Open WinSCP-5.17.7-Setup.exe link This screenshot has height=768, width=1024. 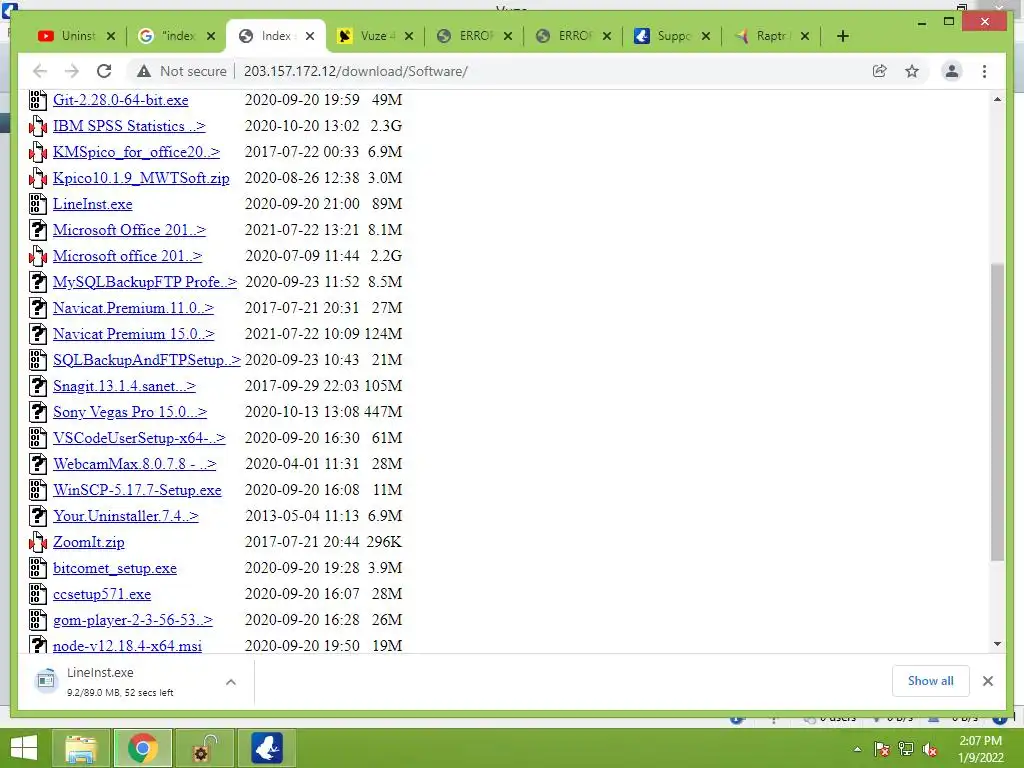137,490
